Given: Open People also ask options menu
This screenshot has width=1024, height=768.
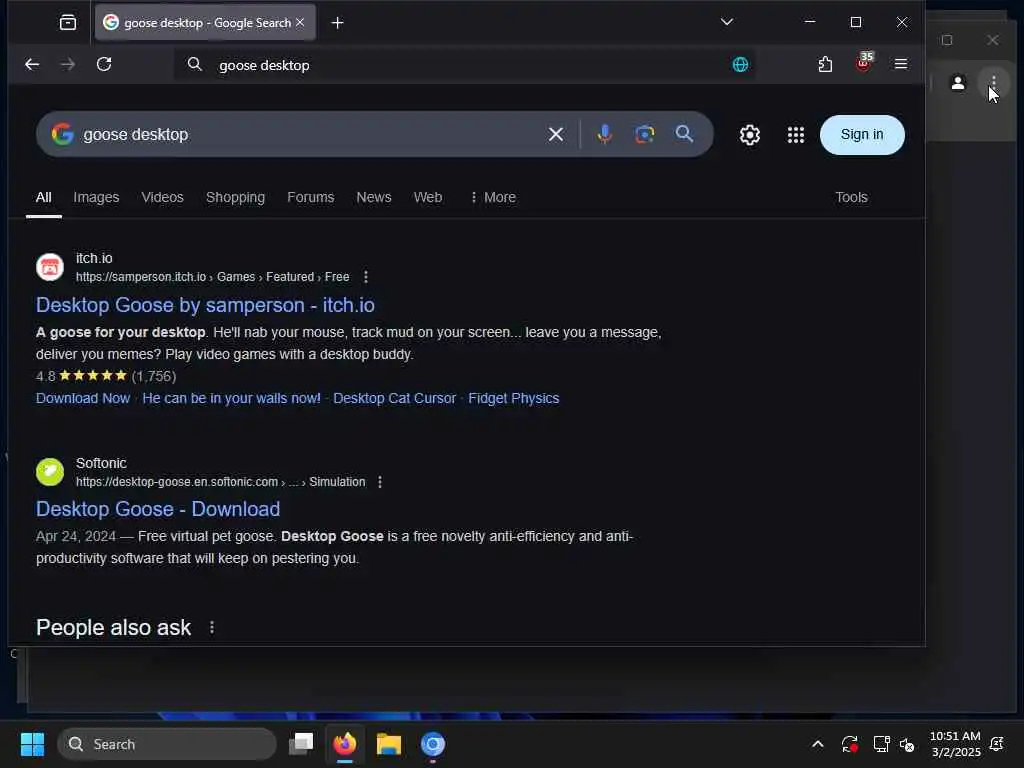Looking at the screenshot, I should click(x=212, y=627).
